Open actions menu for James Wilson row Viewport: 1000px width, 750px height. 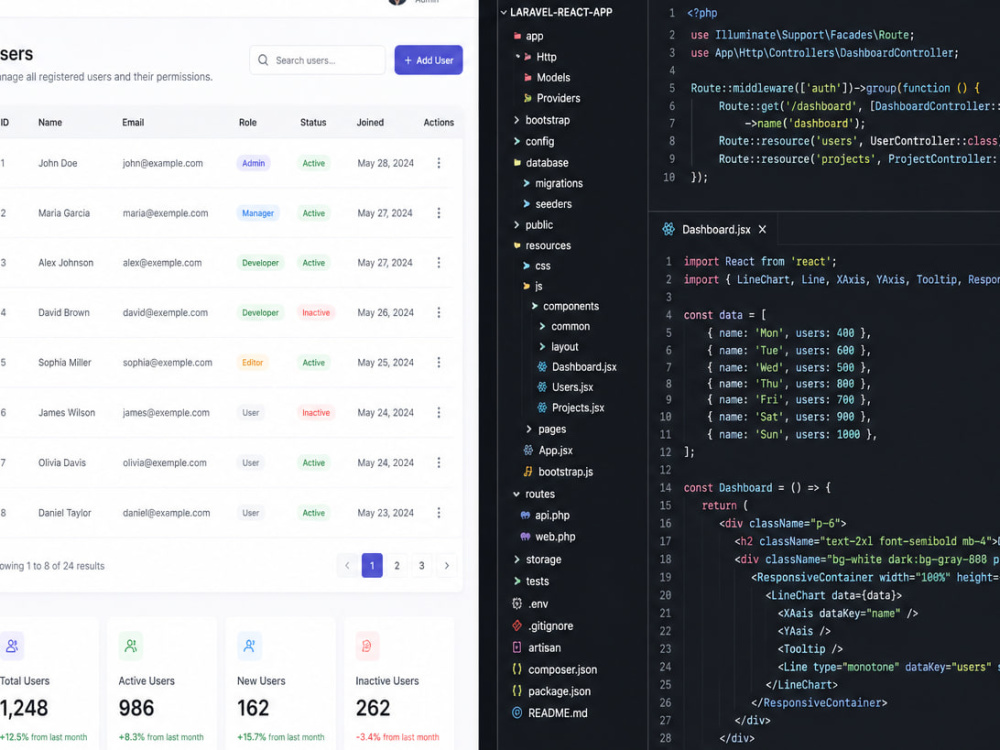[439, 413]
